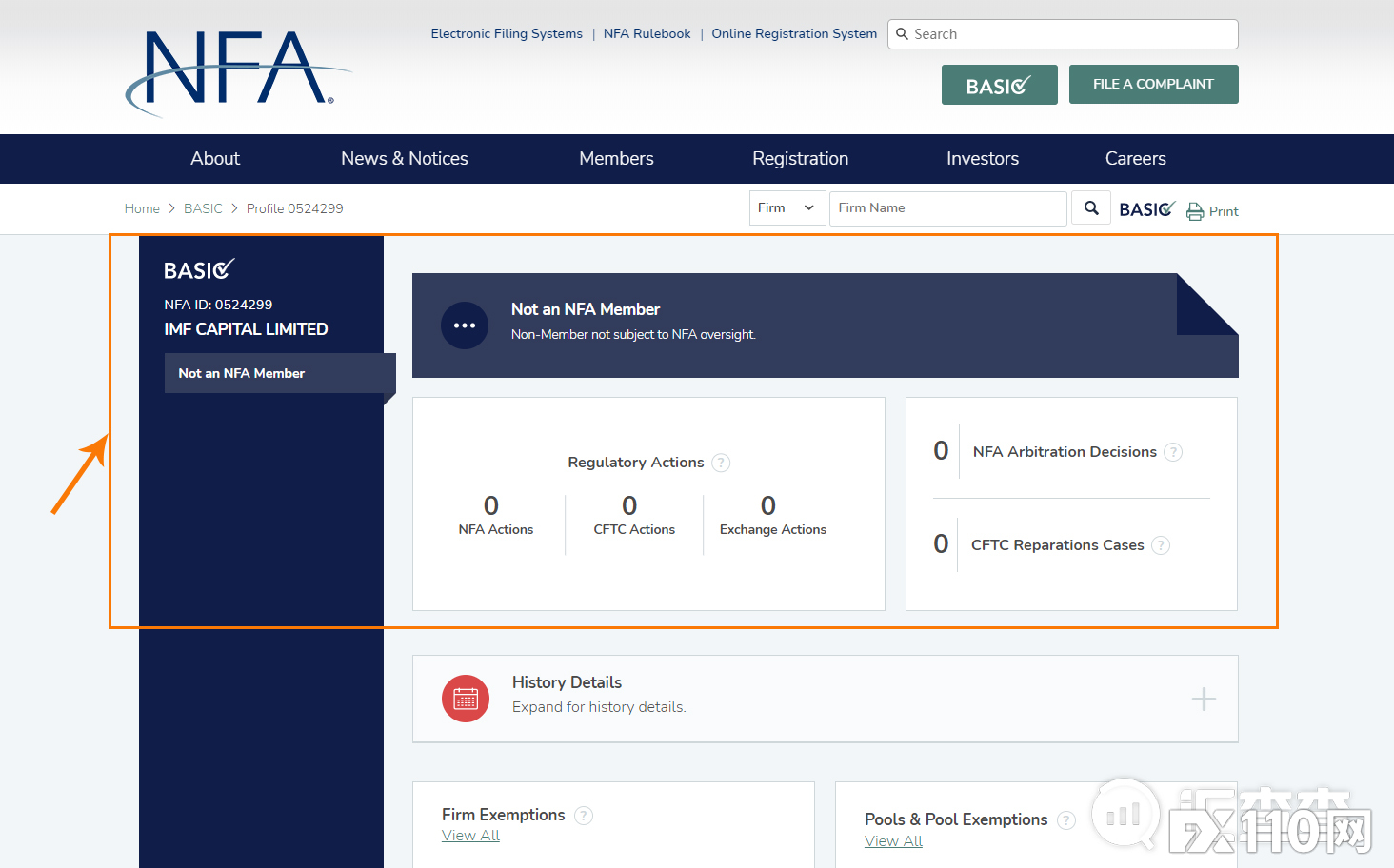The height and width of the screenshot is (868, 1394).
Task: Open the Firm Exemptions help icon
Action: pyautogui.click(x=584, y=816)
